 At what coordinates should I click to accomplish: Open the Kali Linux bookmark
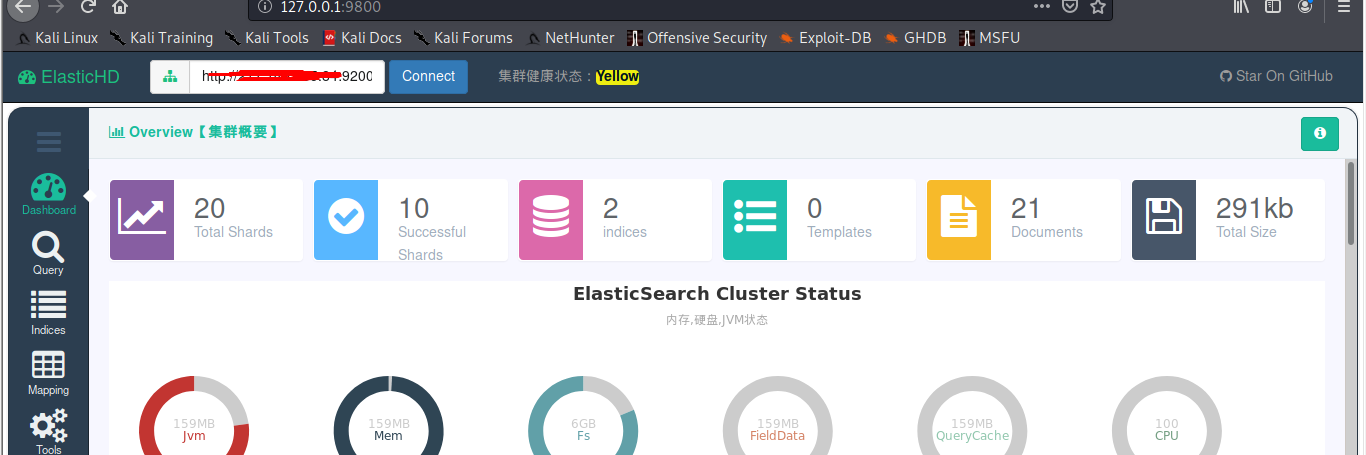pyautogui.click(x=57, y=38)
